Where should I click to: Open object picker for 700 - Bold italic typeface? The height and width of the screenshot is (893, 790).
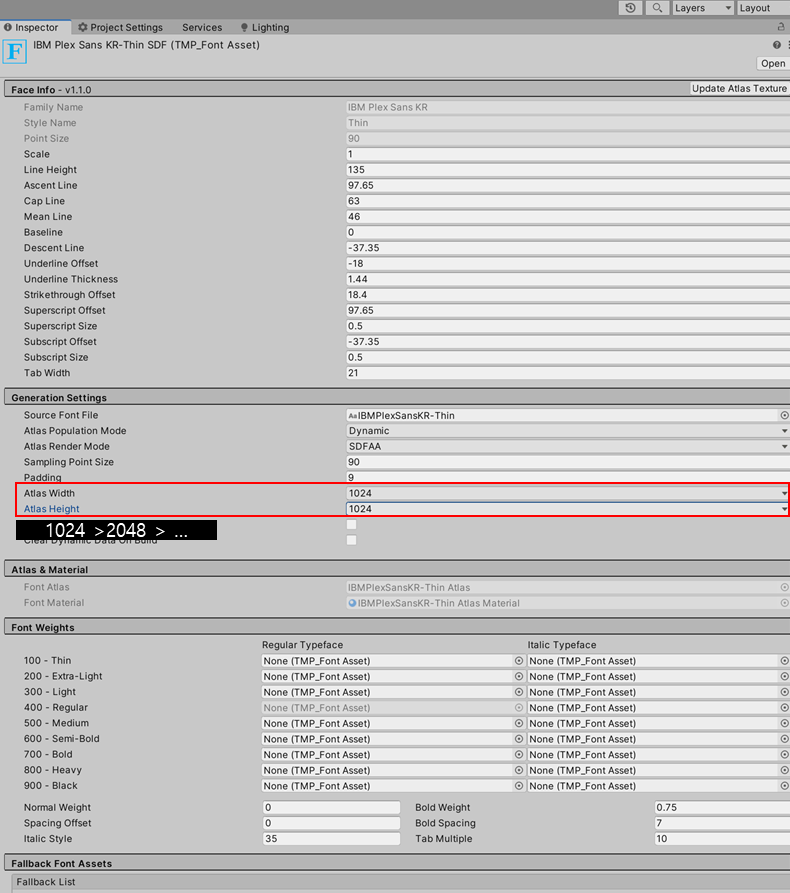click(x=784, y=755)
